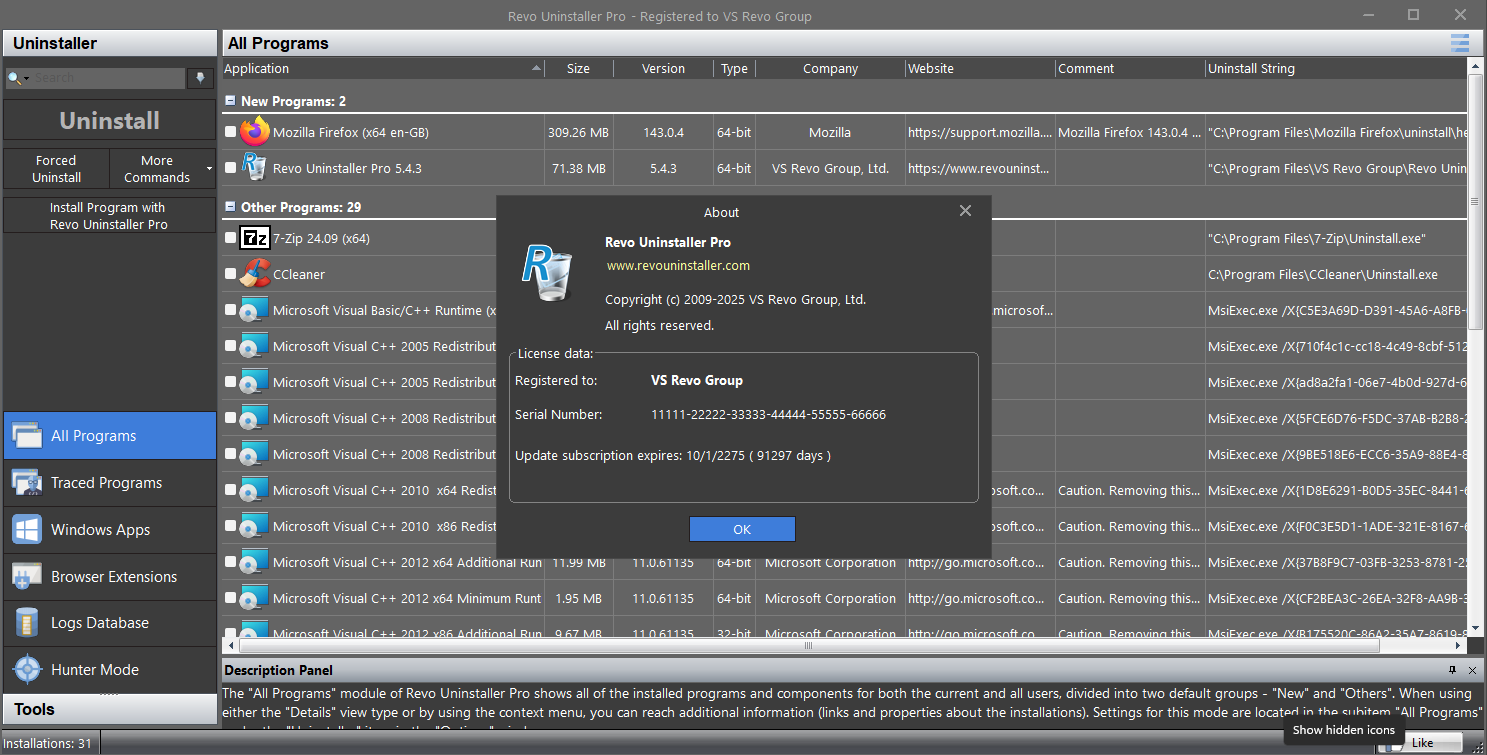Sort by the Size column header
The width and height of the screenshot is (1487, 755).
click(578, 69)
